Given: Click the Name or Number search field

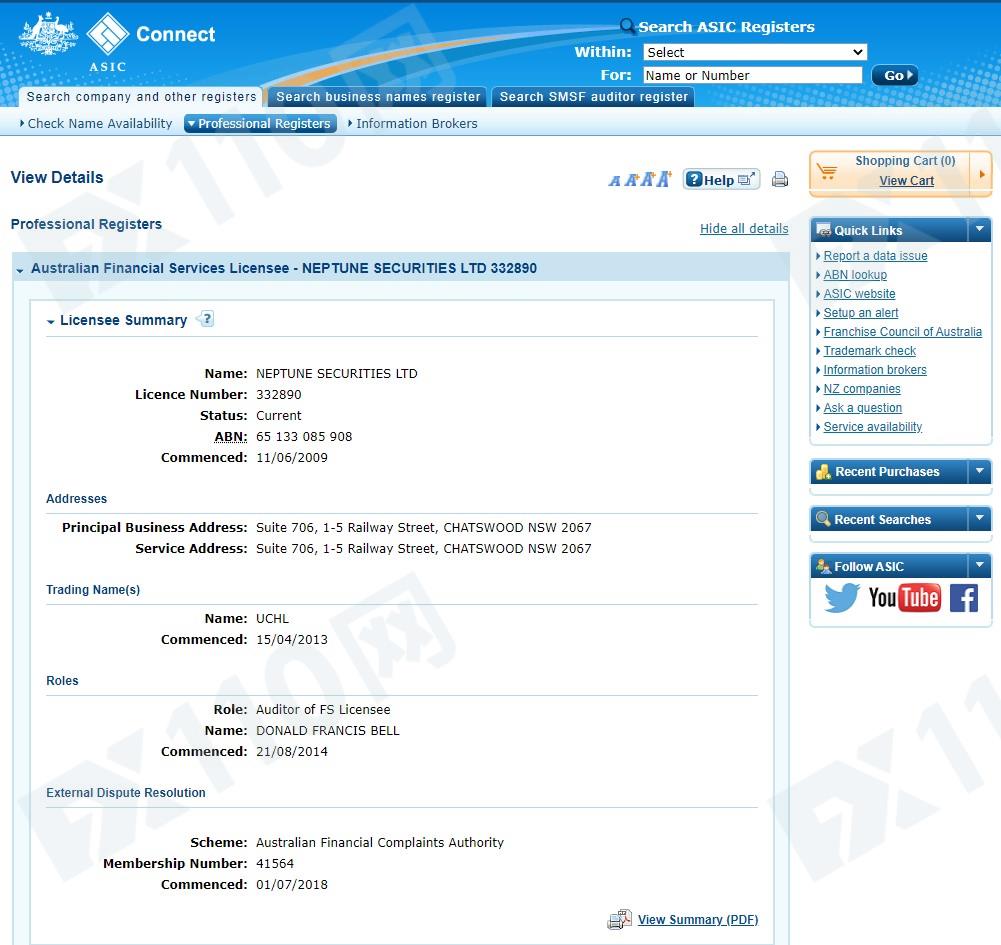Looking at the screenshot, I should pos(753,75).
